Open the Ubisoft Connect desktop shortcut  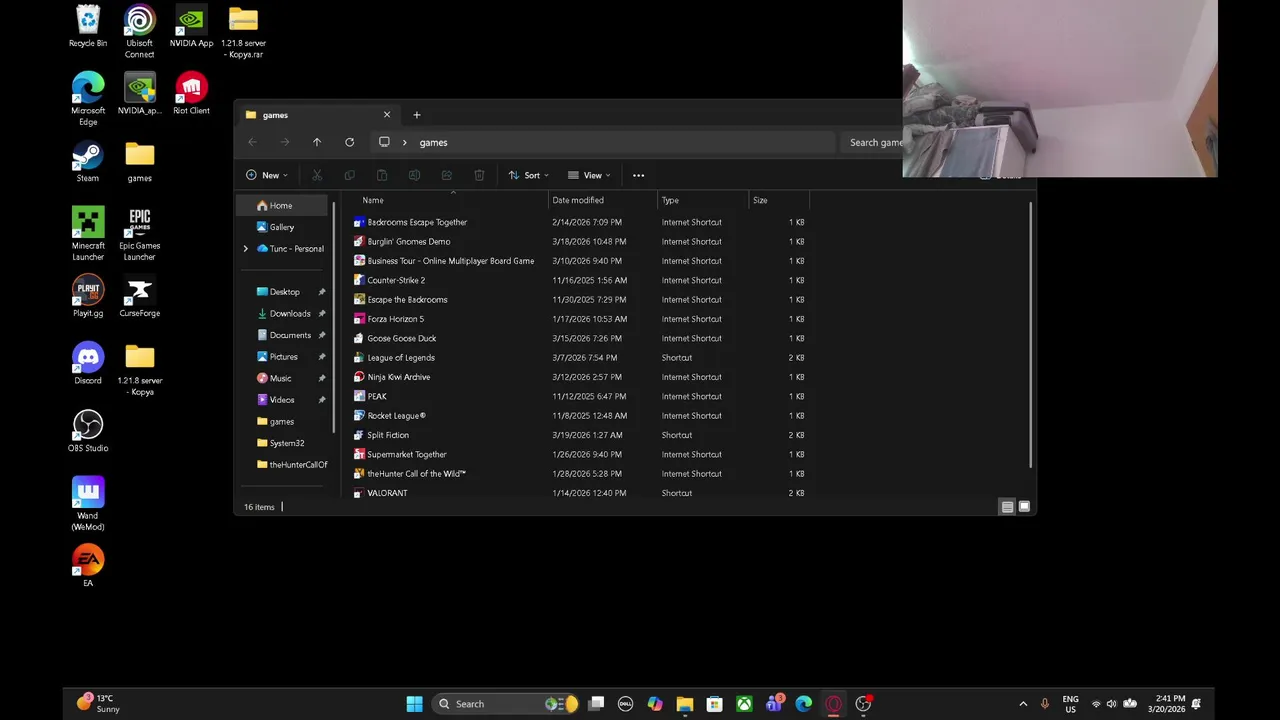tap(140, 32)
